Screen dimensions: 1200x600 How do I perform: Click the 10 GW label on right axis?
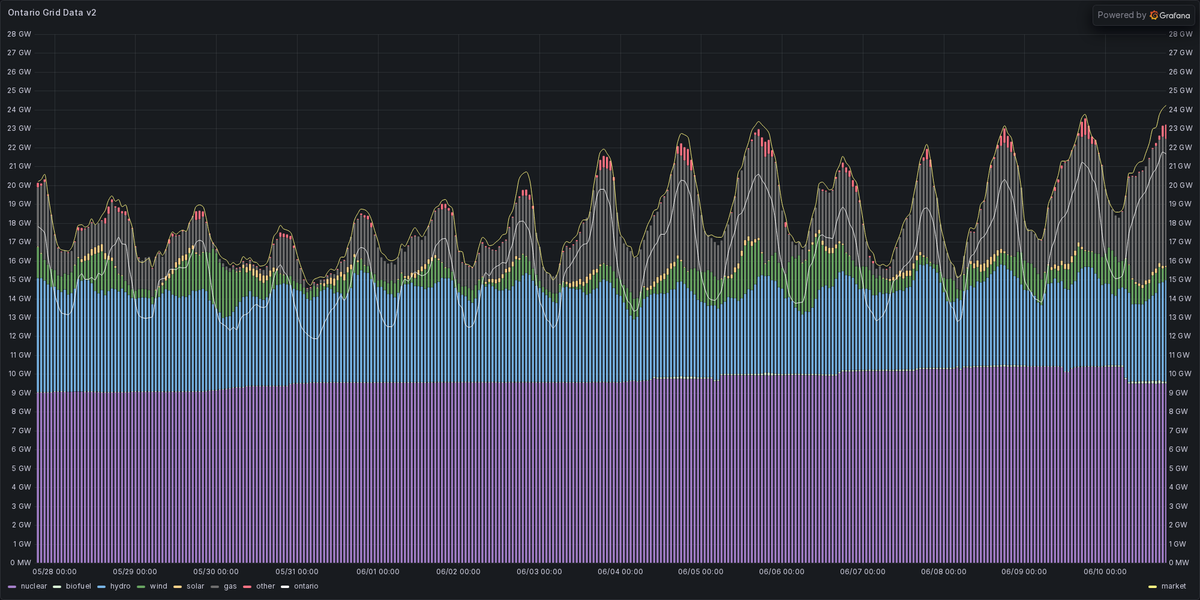pyautogui.click(x=1180, y=374)
